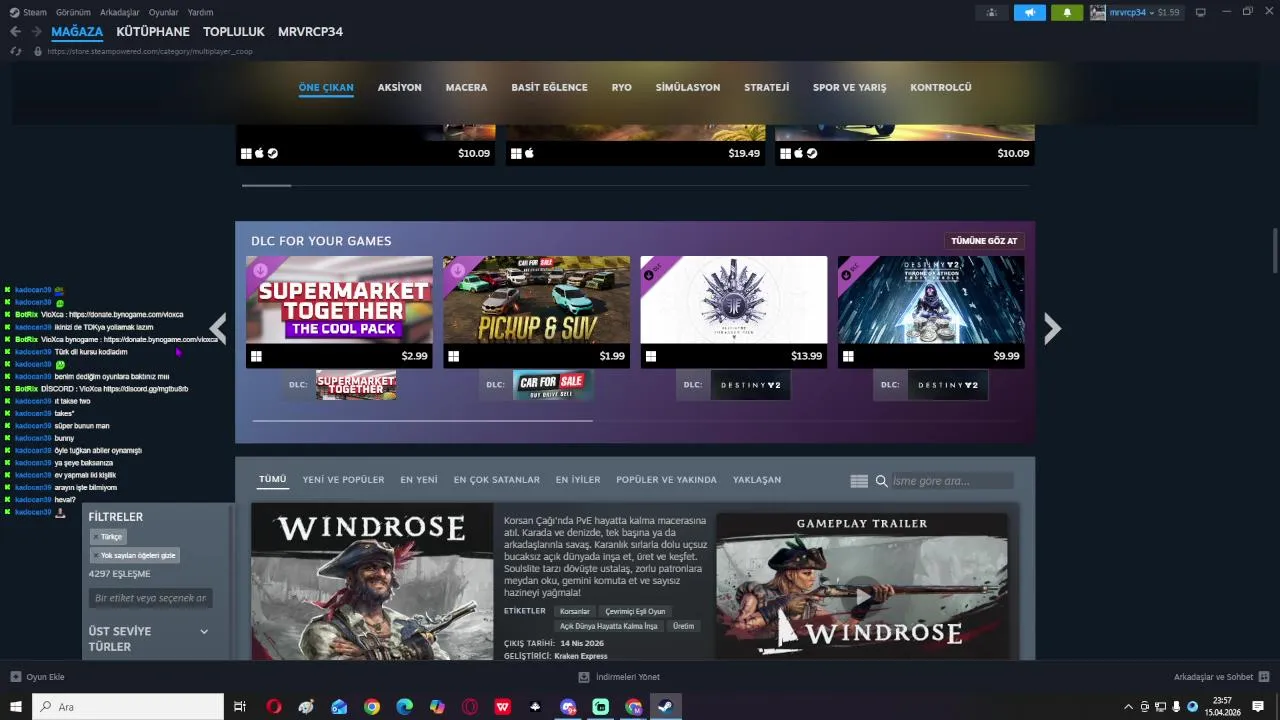Go forward with the Steam forward arrow
Screen dimensions: 1280x720
(36, 31)
